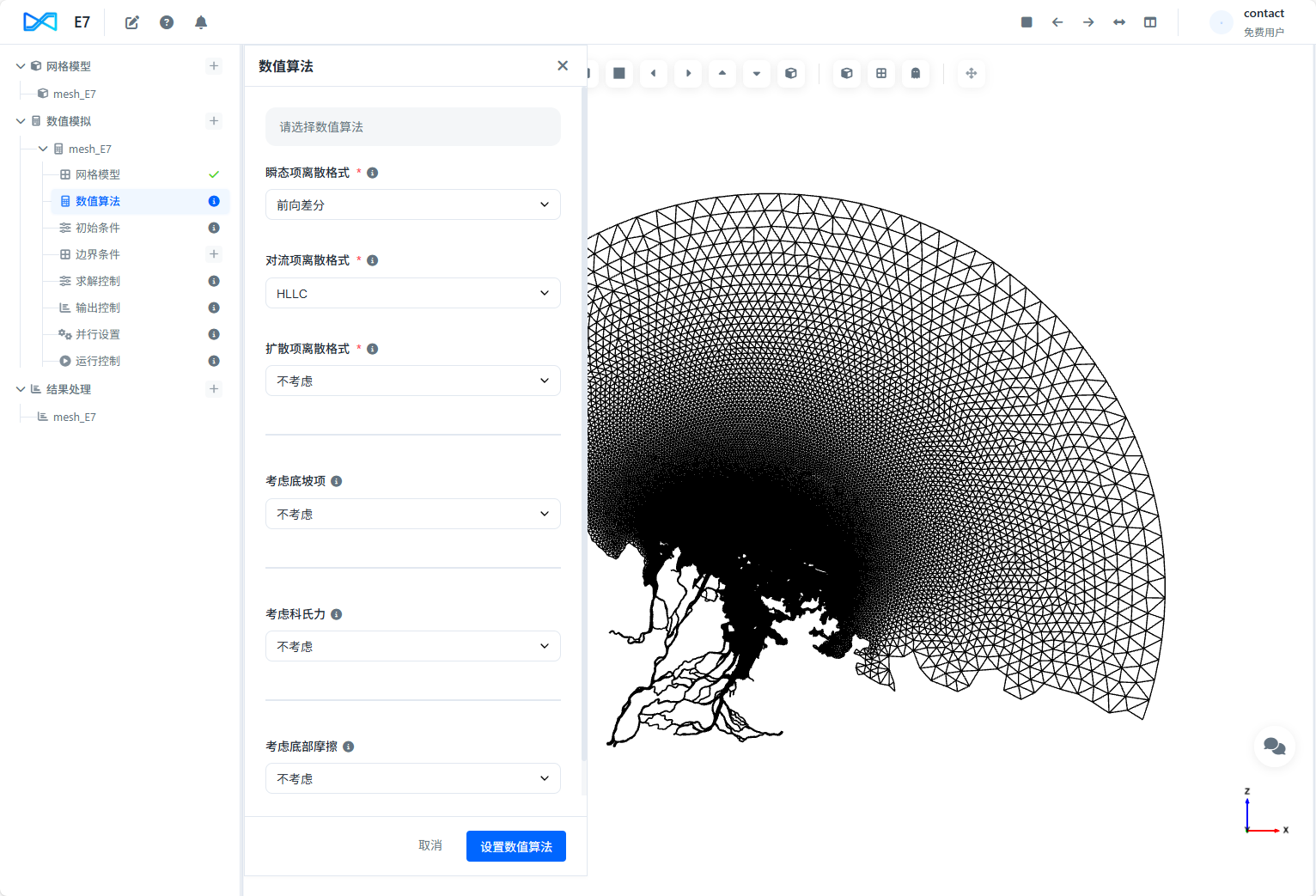Open the 考虑科氏力 dropdown
The image size is (1316, 896).
point(412,647)
